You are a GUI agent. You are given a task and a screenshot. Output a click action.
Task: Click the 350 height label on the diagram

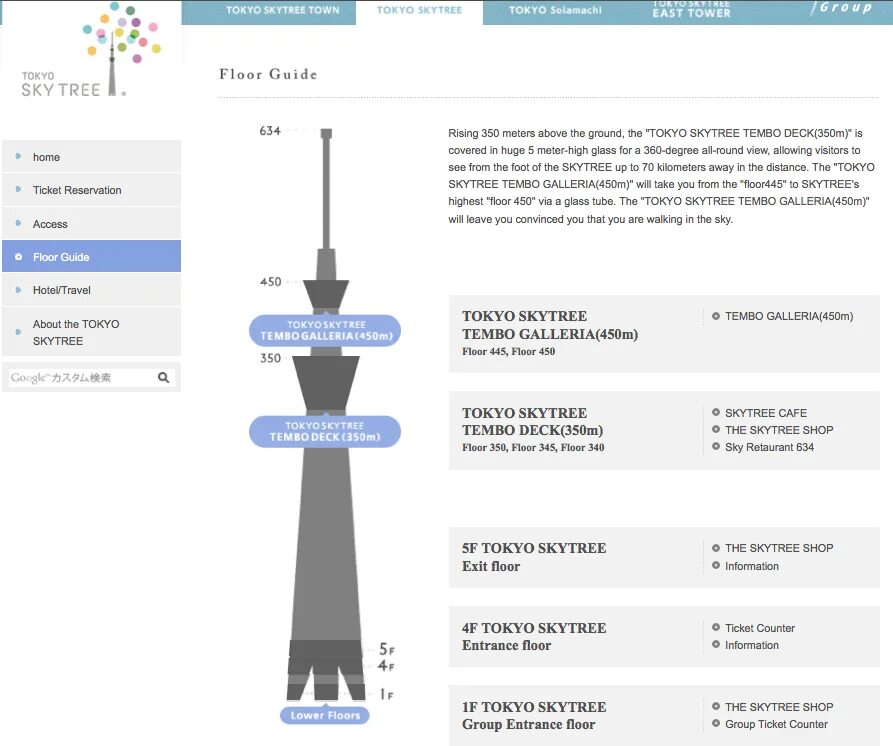pos(271,358)
